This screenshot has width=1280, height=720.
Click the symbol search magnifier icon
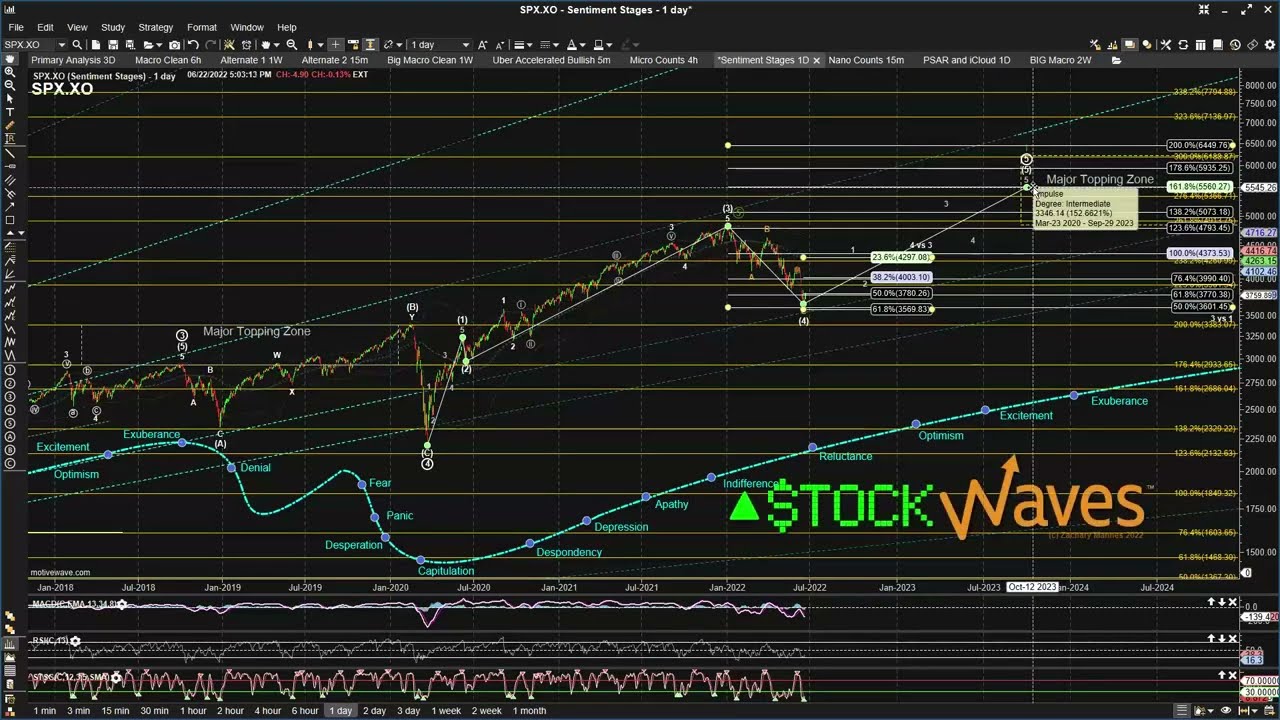77,45
